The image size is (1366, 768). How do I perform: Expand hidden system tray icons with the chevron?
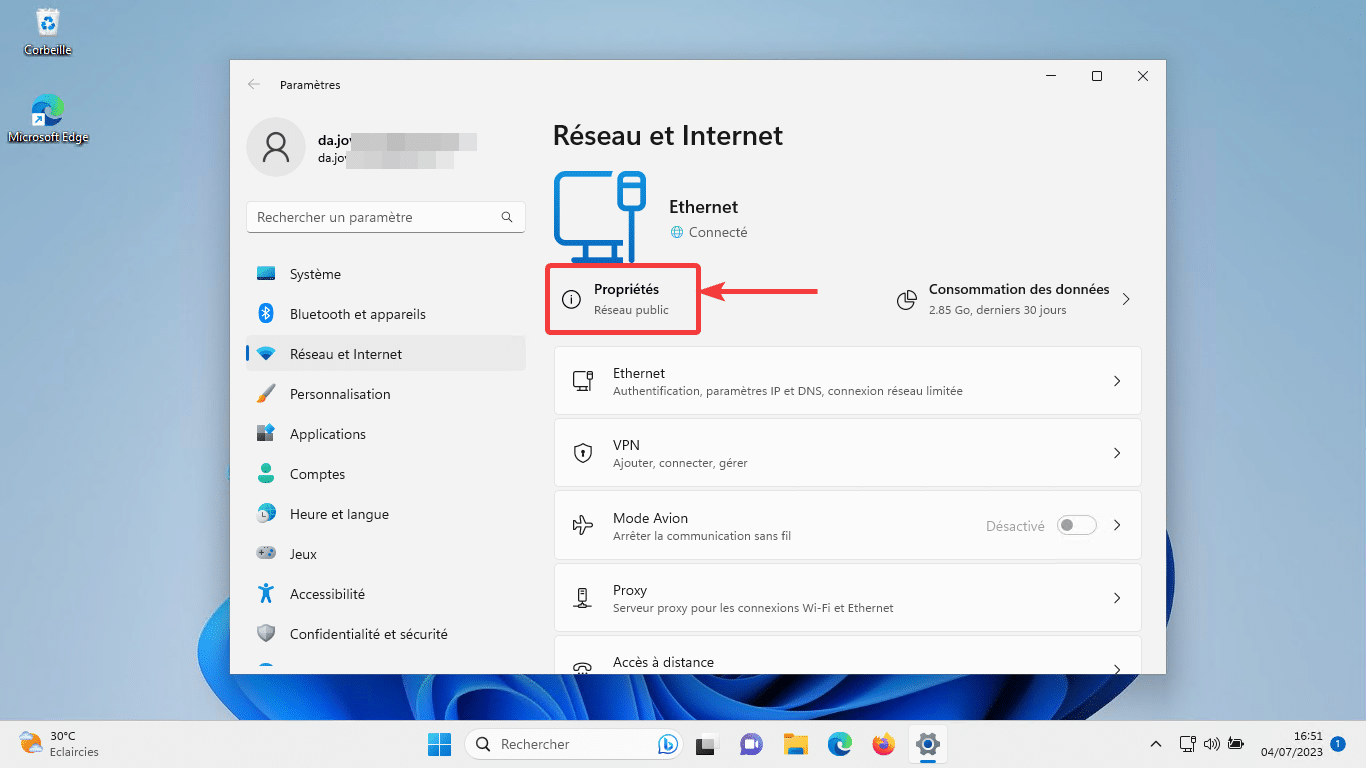coord(1155,744)
